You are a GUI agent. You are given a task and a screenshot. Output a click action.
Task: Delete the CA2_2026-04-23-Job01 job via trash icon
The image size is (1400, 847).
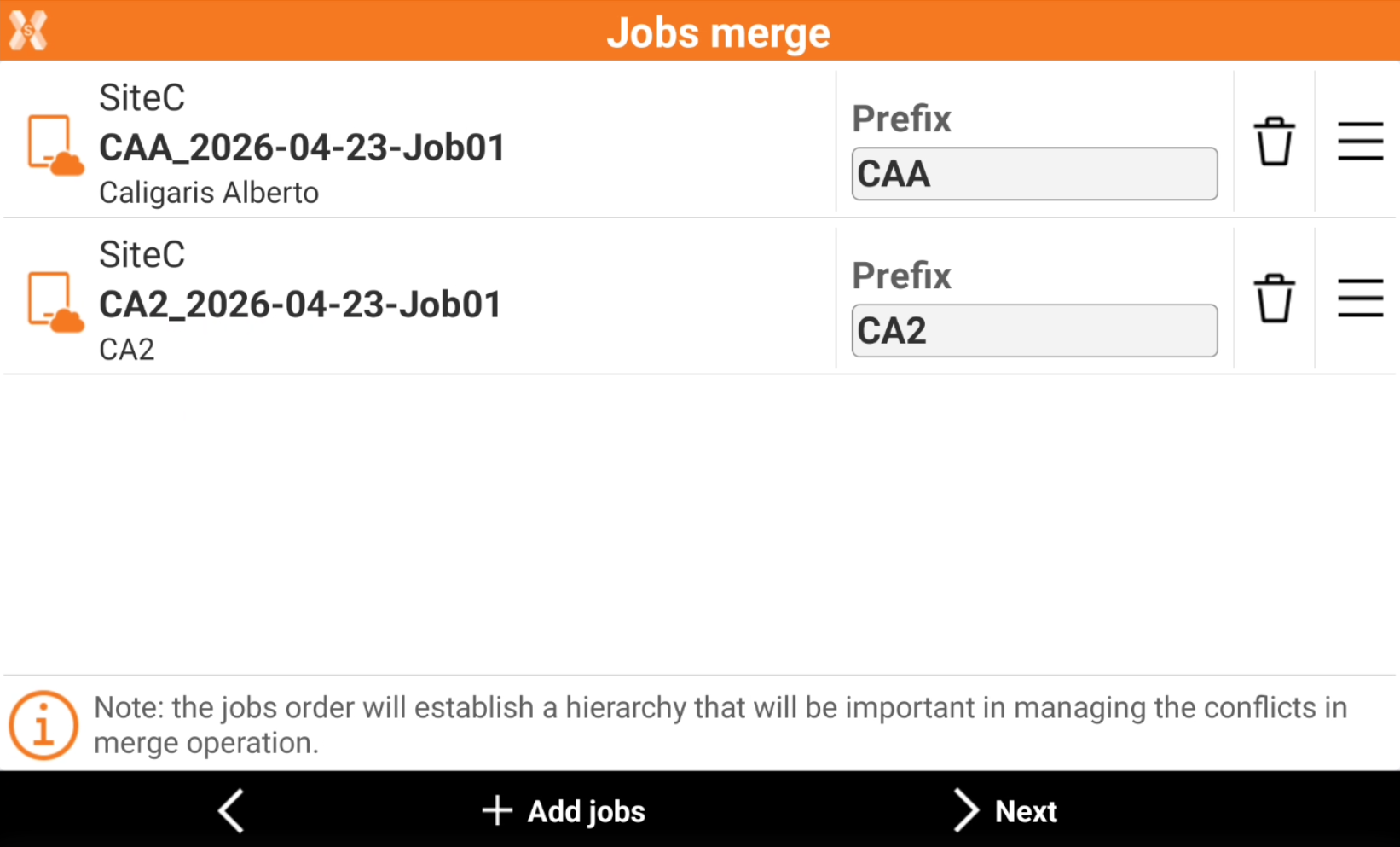pos(1274,299)
